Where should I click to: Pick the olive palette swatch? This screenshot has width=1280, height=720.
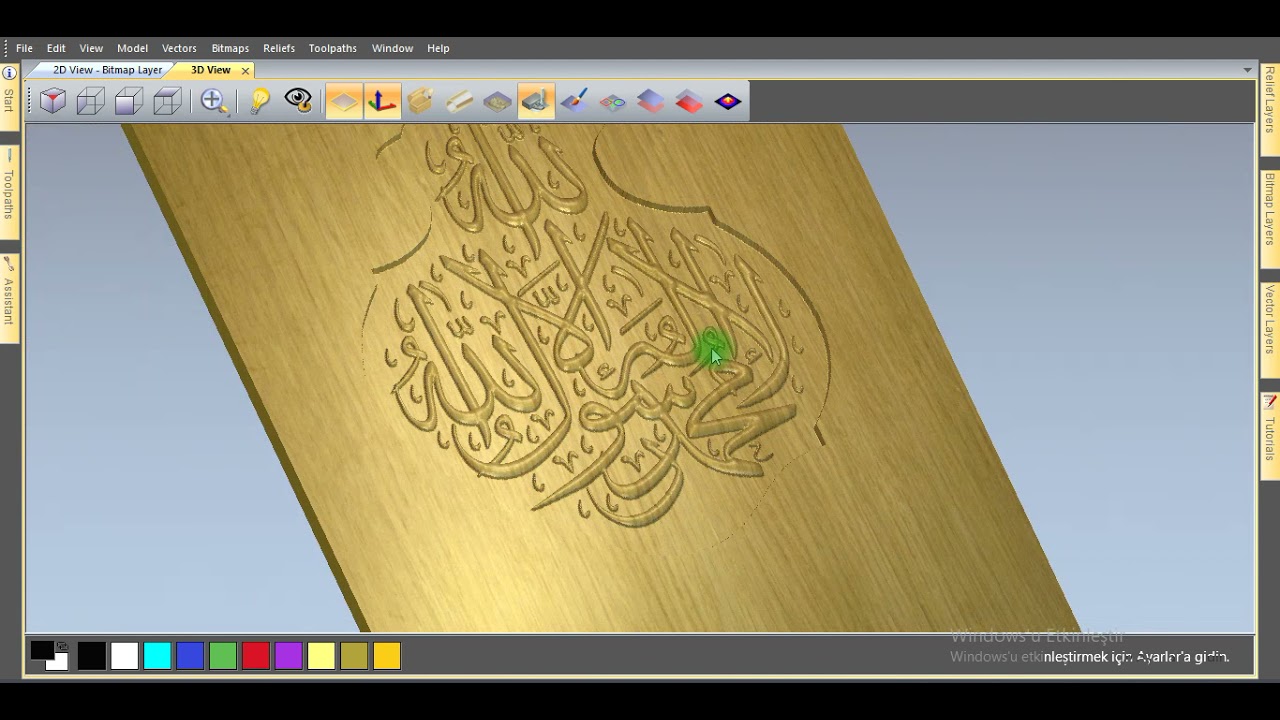(354, 656)
